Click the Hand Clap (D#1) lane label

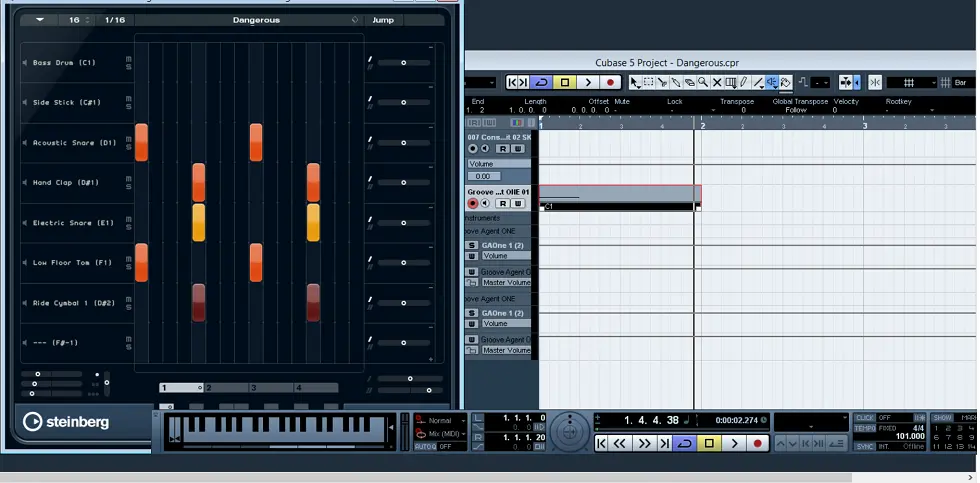(x=66, y=182)
